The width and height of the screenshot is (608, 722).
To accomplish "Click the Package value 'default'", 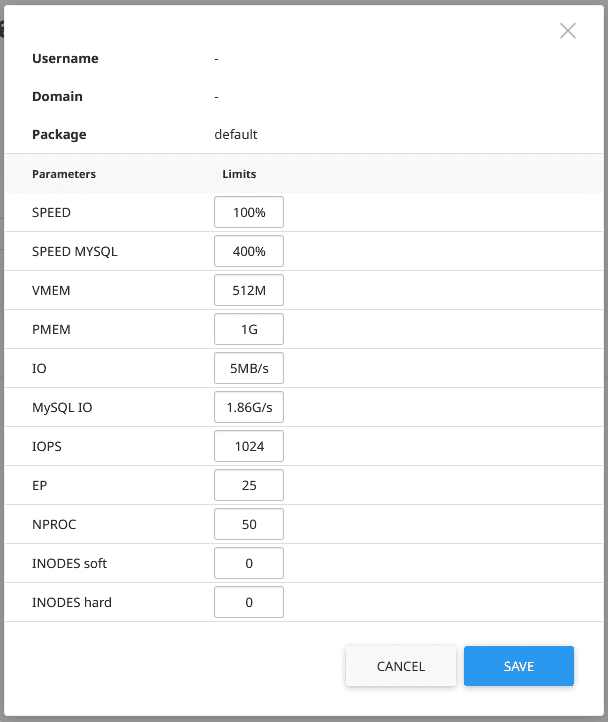I will click(x=236, y=135).
